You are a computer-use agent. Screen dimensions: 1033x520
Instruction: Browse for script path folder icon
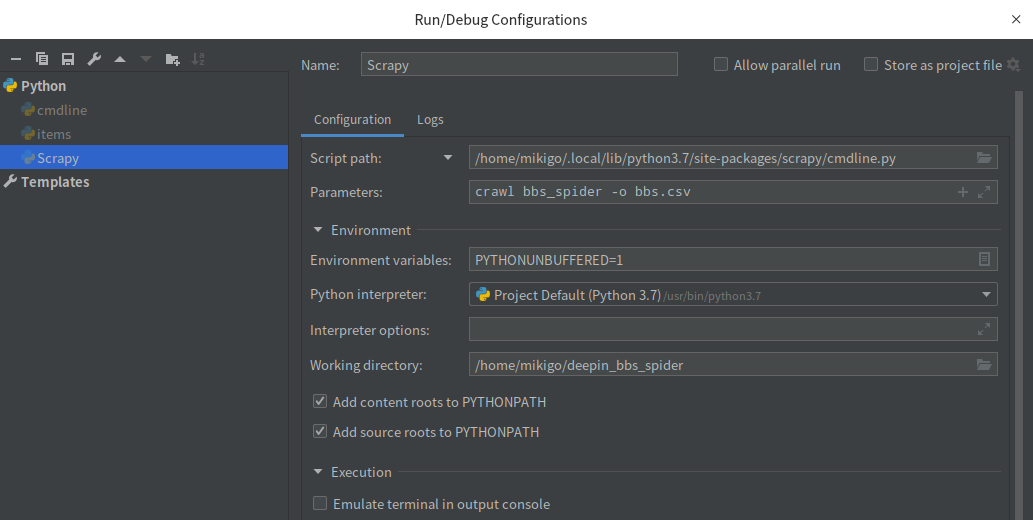coord(984,158)
